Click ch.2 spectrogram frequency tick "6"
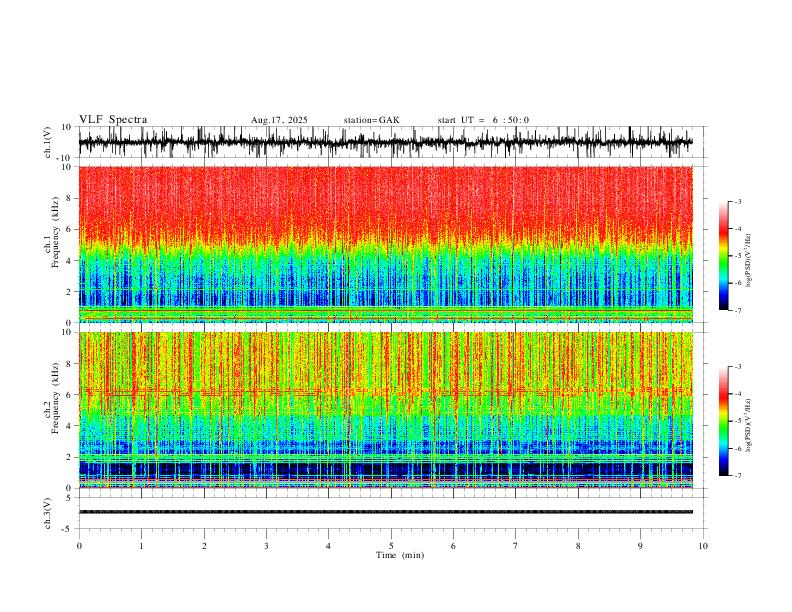 (70, 395)
